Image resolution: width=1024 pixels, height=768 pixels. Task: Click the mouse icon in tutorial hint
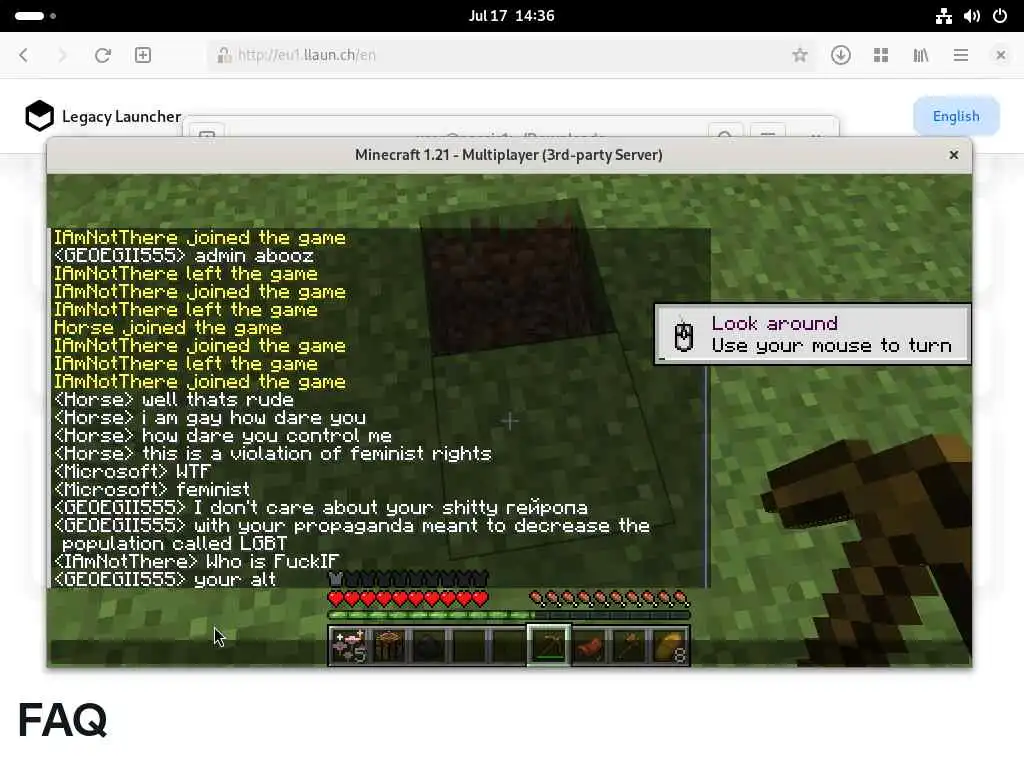click(684, 336)
